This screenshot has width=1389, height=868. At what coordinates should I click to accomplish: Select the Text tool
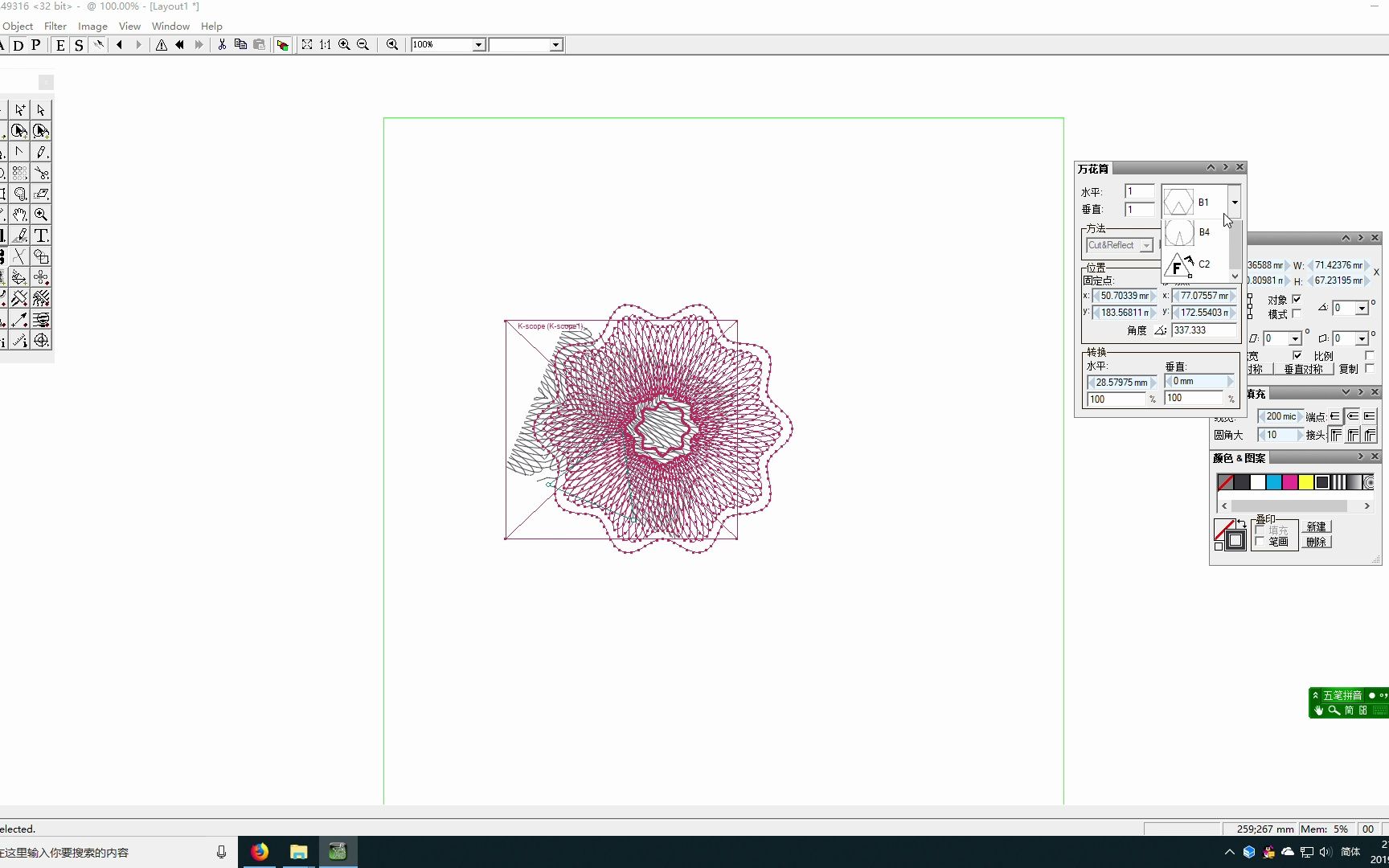click(x=41, y=235)
